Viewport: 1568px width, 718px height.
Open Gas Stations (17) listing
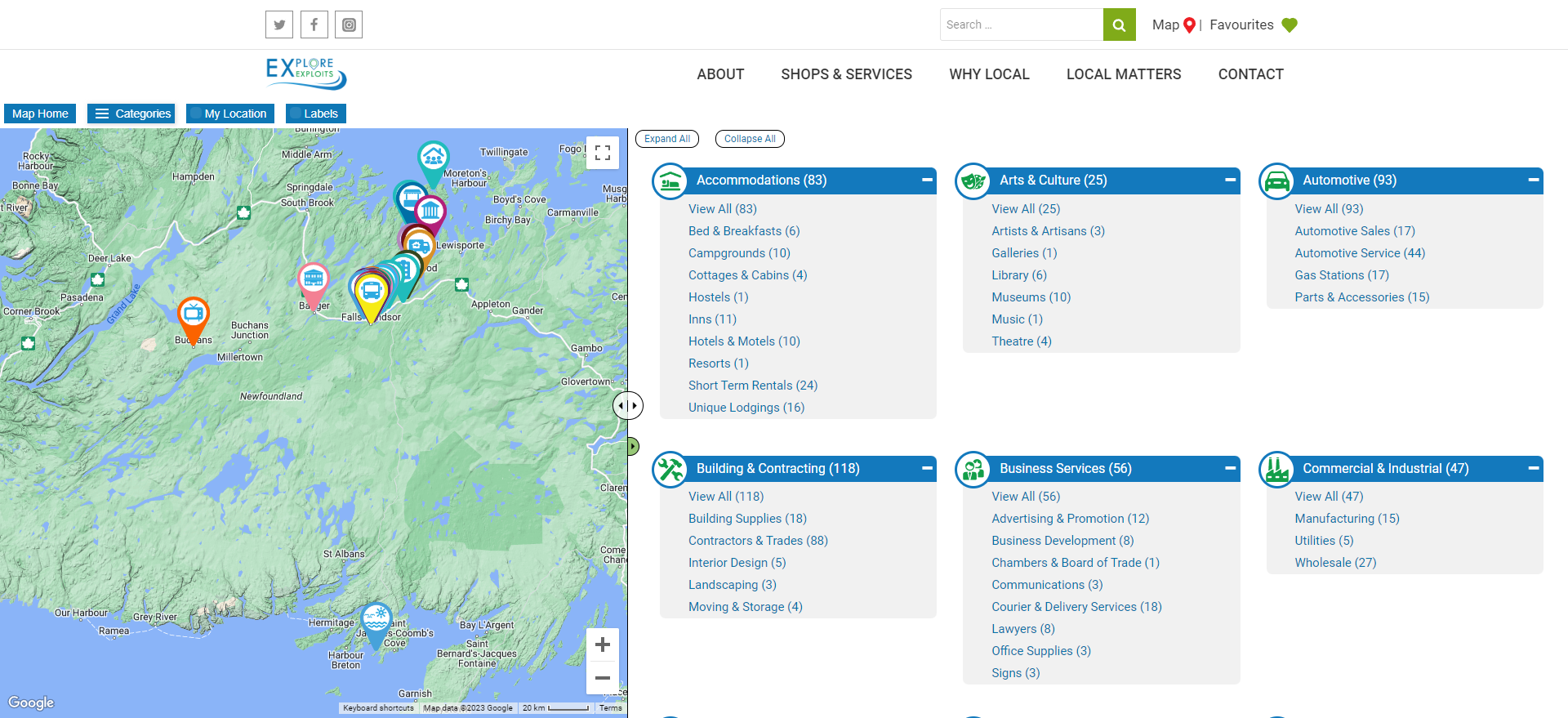coord(1342,275)
